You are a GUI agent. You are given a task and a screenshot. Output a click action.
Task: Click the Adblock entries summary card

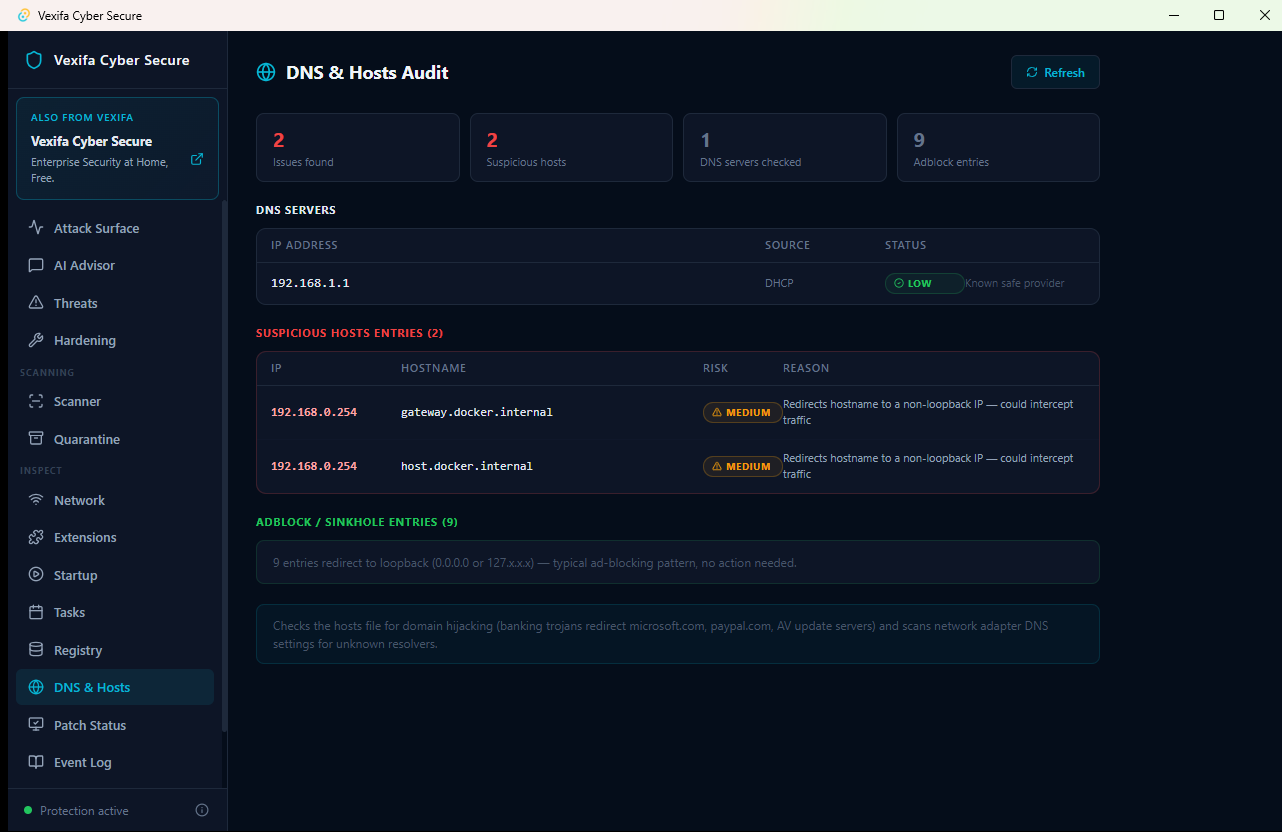click(x=998, y=147)
